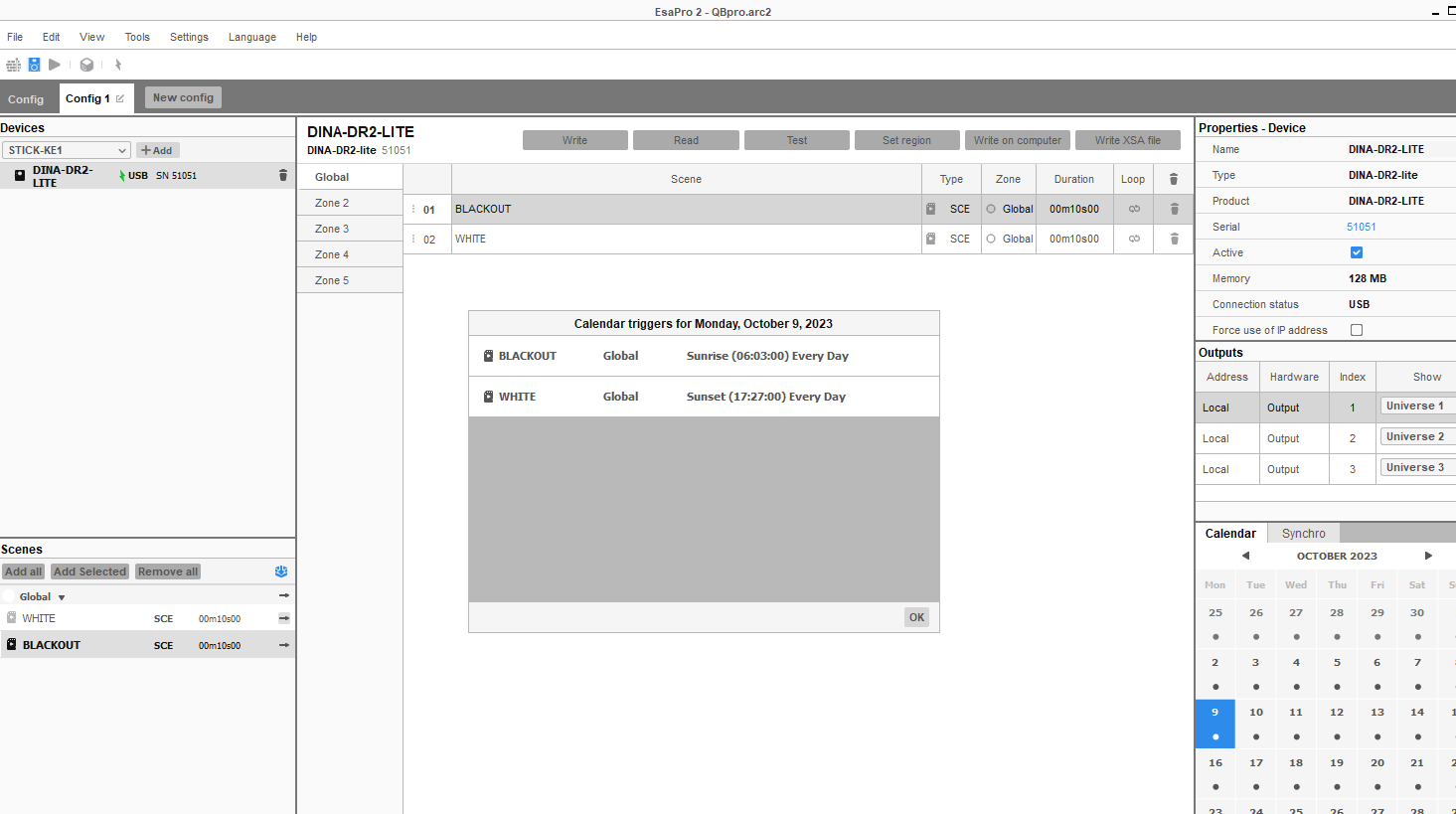The height and width of the screenshot is (814, 1456).
Task: Click the DINA-DR2-LITE device icon in list
Action: [20, 175]
